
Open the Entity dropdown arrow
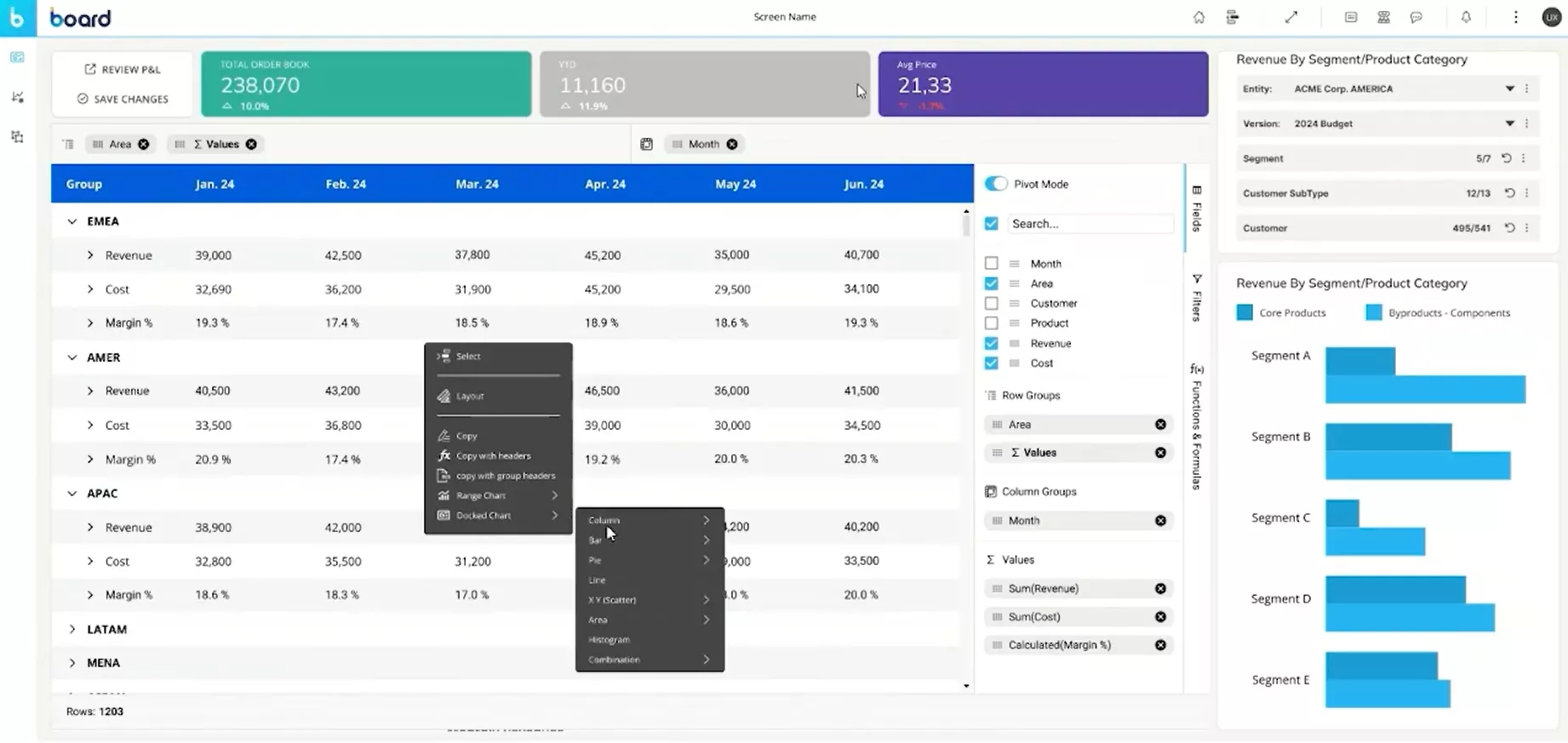click(1509, 89)
